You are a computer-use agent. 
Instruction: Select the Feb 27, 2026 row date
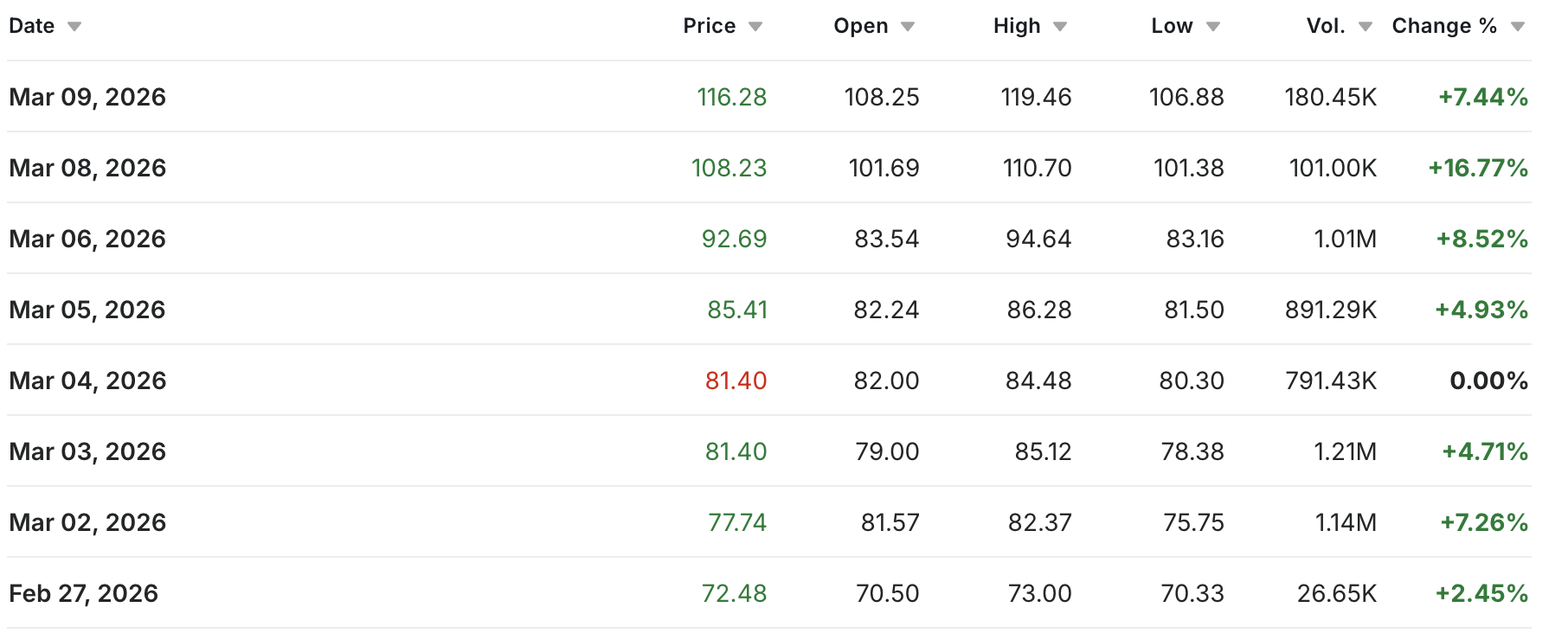(x=84, y=593)
